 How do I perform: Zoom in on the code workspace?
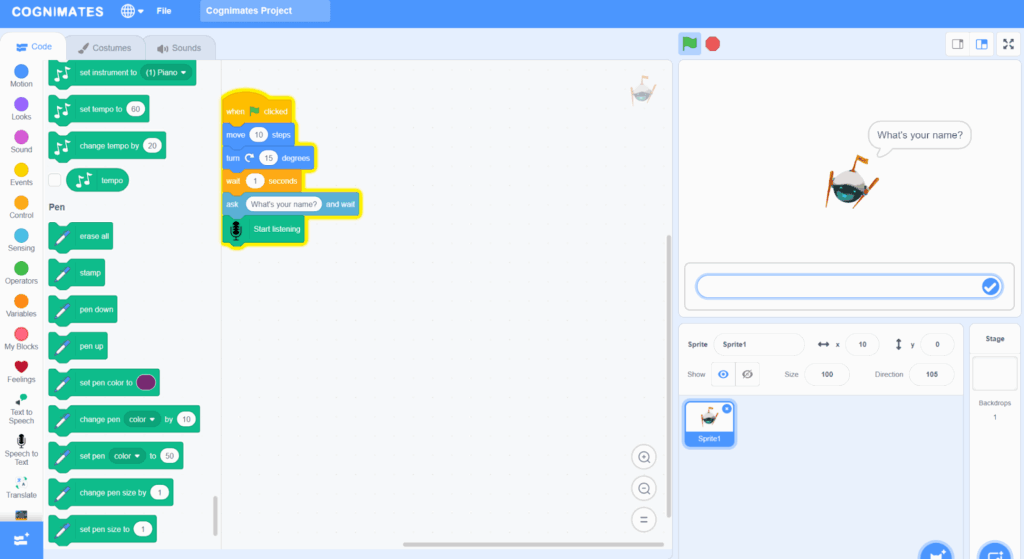644,457
